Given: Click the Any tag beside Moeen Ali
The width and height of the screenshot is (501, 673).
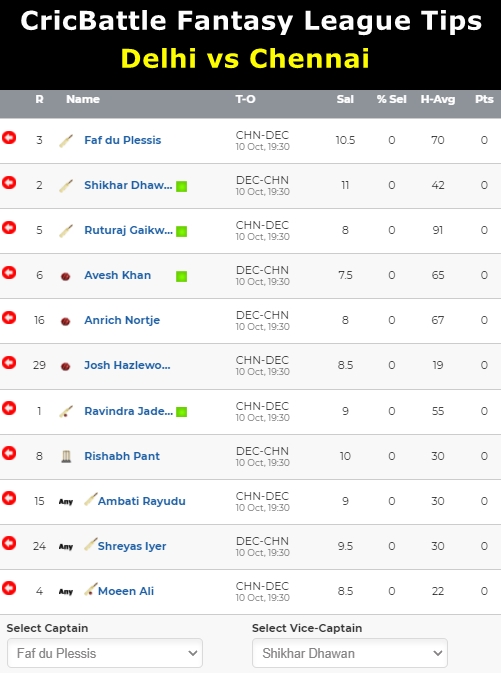Looking at the screenshot, I should 66,591.
